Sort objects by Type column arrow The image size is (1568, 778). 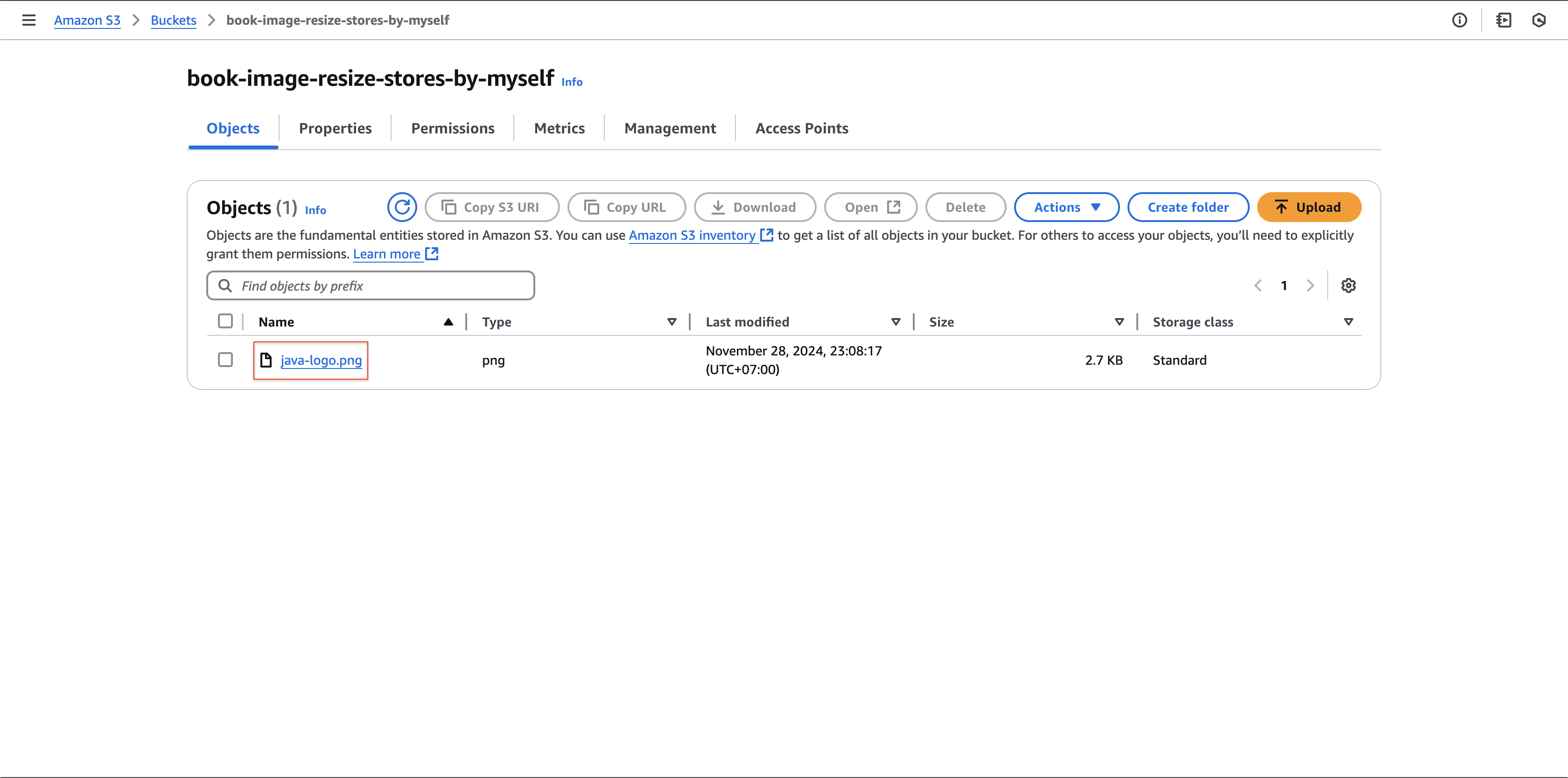[x=672, y=322]
